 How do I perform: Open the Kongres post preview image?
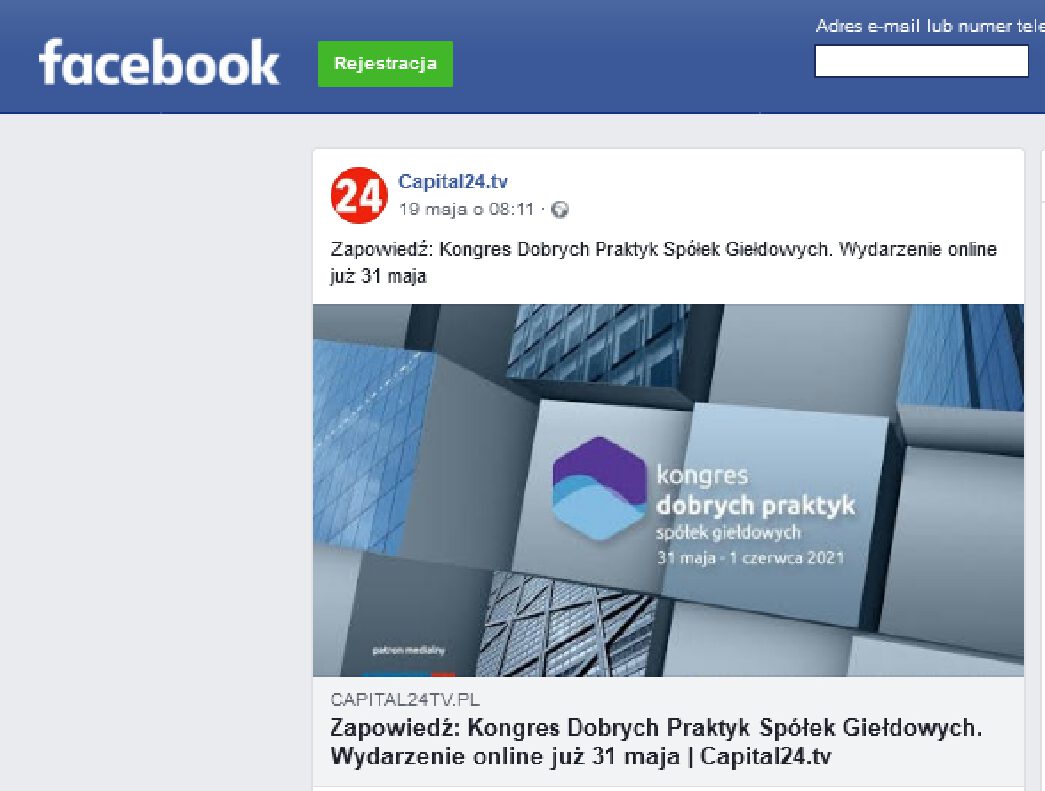pyautogui.click(x=668, y=490)
